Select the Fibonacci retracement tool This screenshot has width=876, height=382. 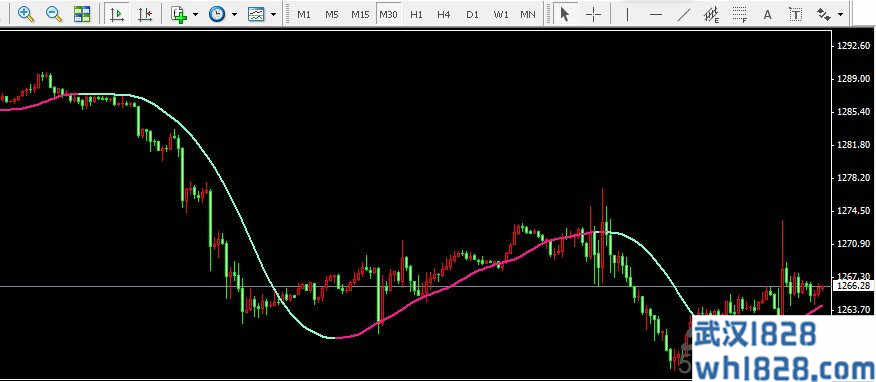point(740,14)
